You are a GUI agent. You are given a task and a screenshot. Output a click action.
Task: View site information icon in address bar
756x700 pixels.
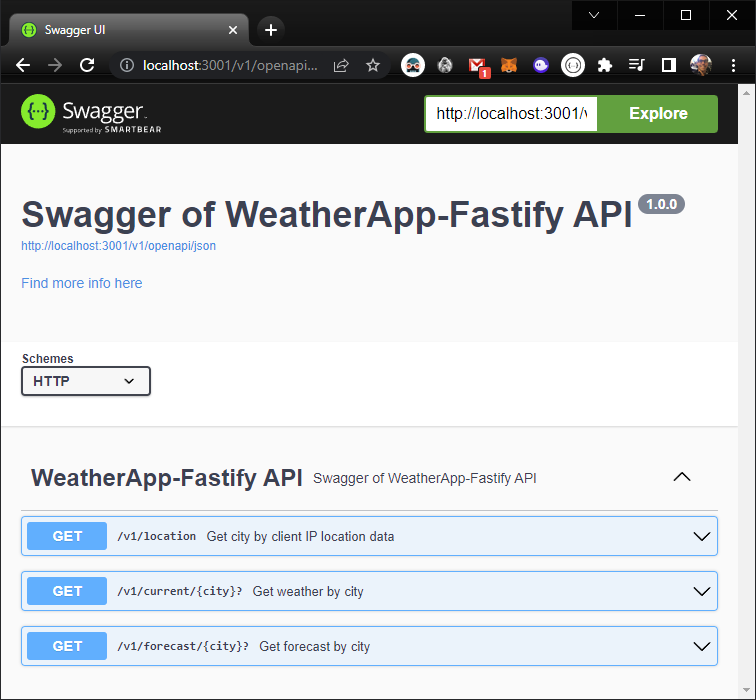[127, 65]
